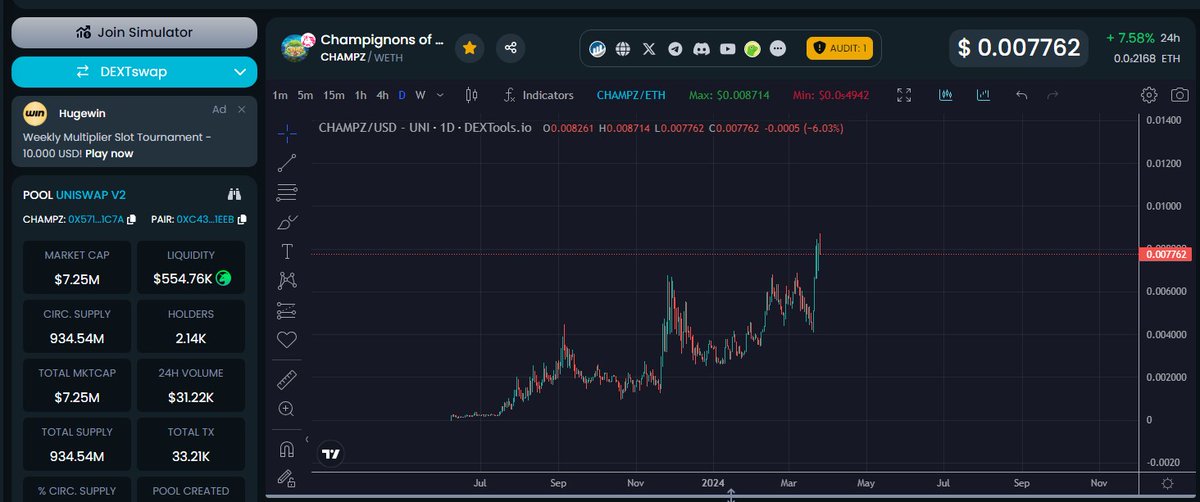
Task: Switch chart to 15m timeframe
Action: (x=334, y=95)
